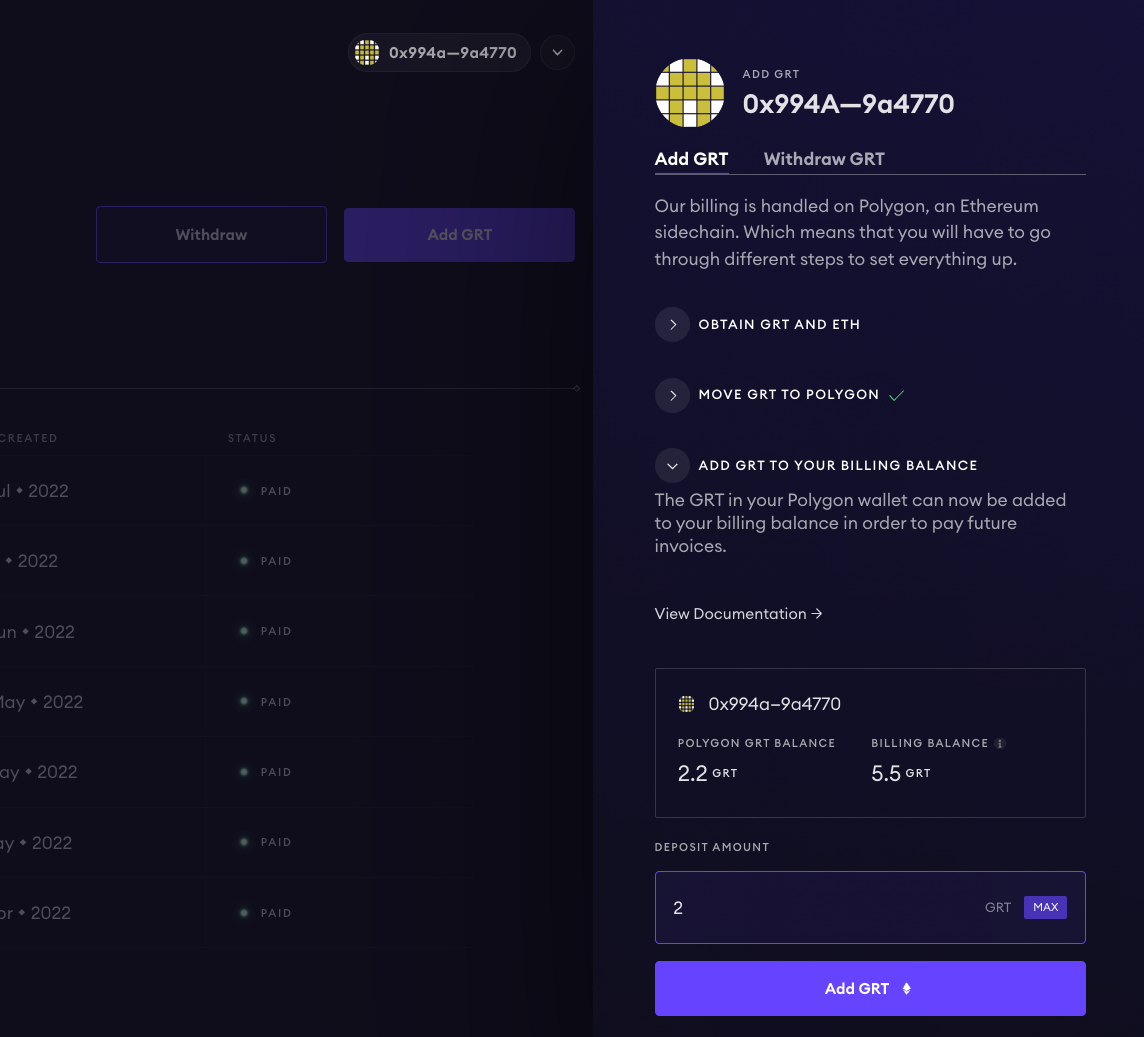
Task: Collapse Add GRT to billing balance section
Action: point(672,465)
